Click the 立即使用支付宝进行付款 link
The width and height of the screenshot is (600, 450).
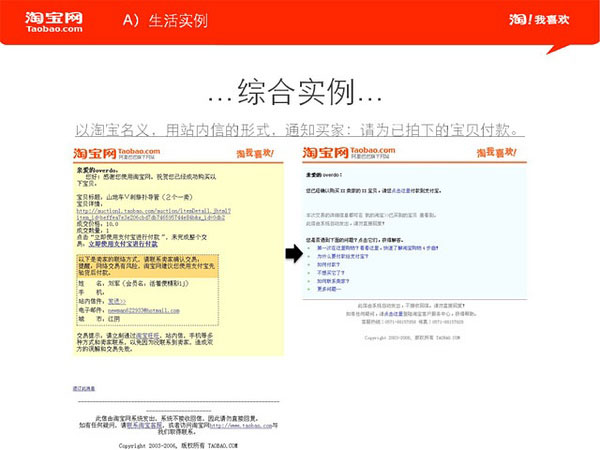pyautogui.click(x=123, y=244)
